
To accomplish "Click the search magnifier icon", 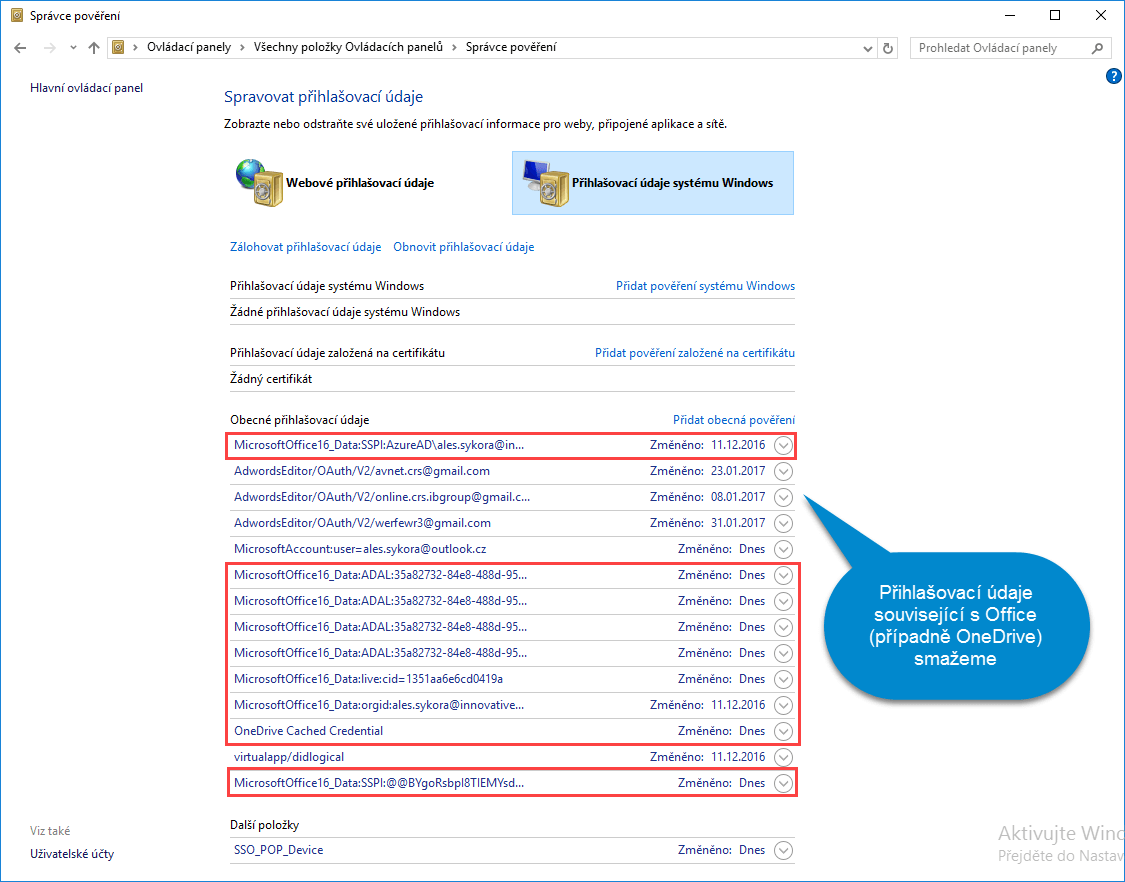I will 1097,48.
